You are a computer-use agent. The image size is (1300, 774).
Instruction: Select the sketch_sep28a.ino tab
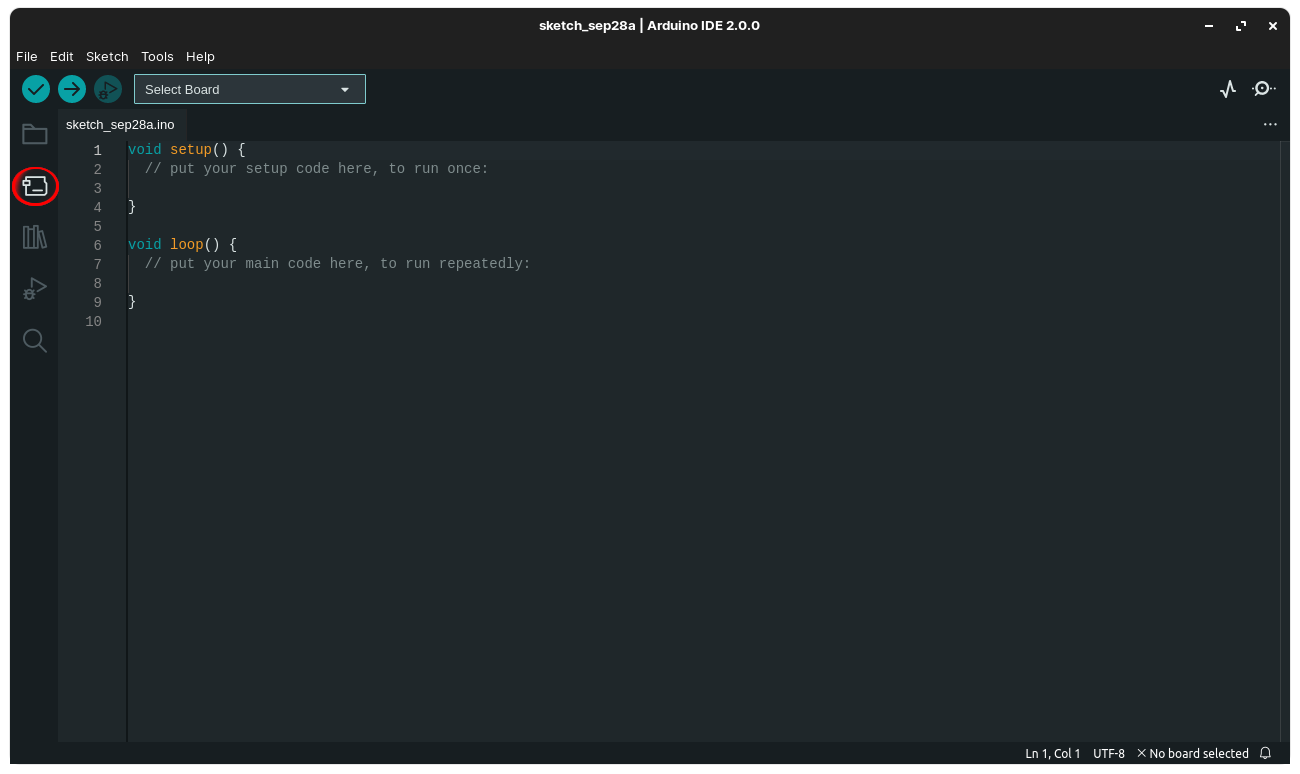pyautogui.click(x=120, y=124)
